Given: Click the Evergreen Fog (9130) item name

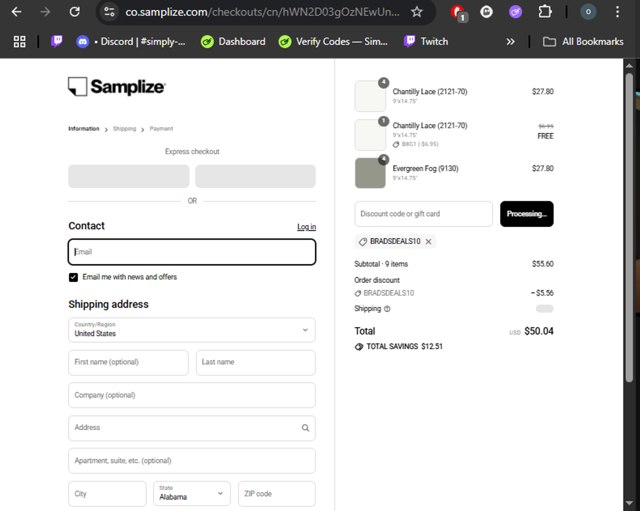Looking at the screenshot, I should pos(425,169).
